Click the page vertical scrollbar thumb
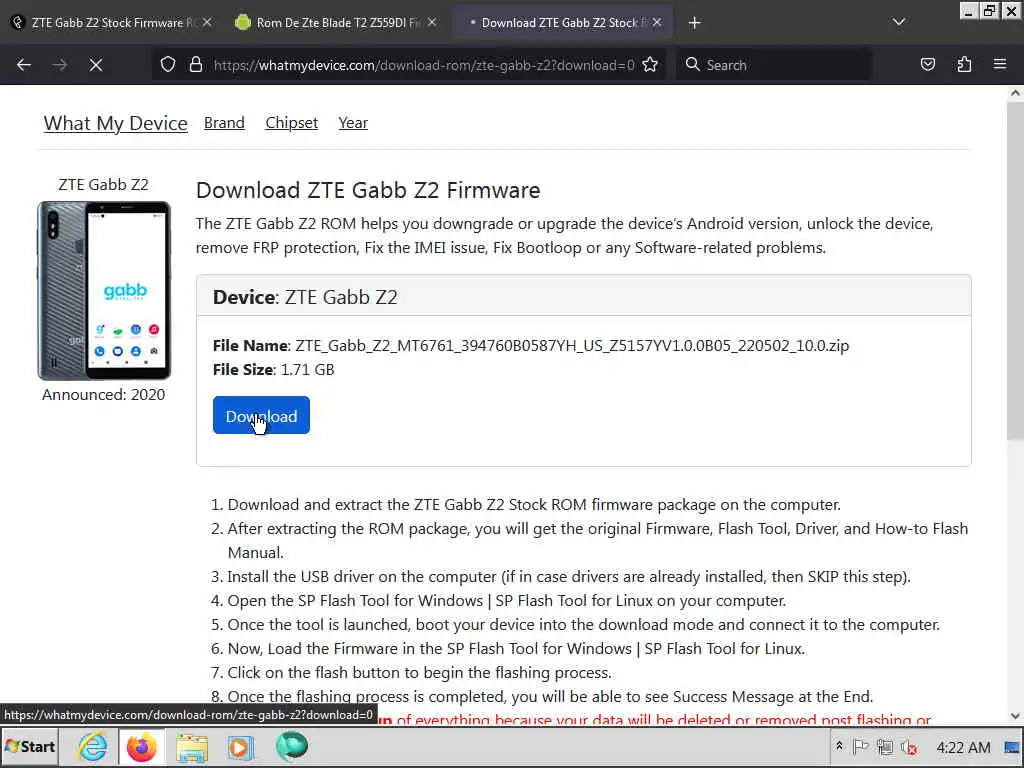Image resolution: width=1024 pixels, height=768 pixels. point(1015,270)
